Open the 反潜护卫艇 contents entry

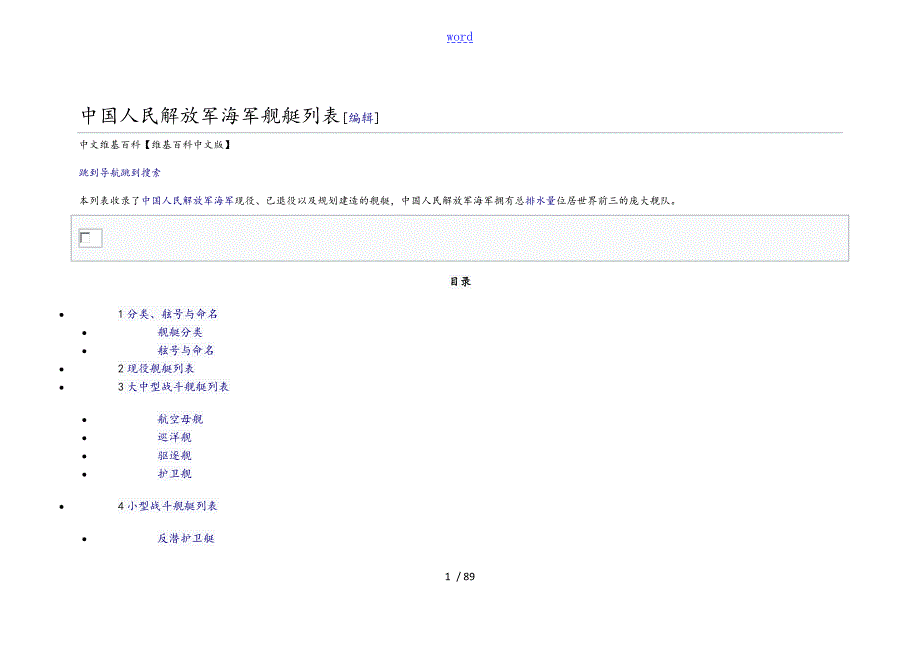pyautogui.click(x=186, y=538)
